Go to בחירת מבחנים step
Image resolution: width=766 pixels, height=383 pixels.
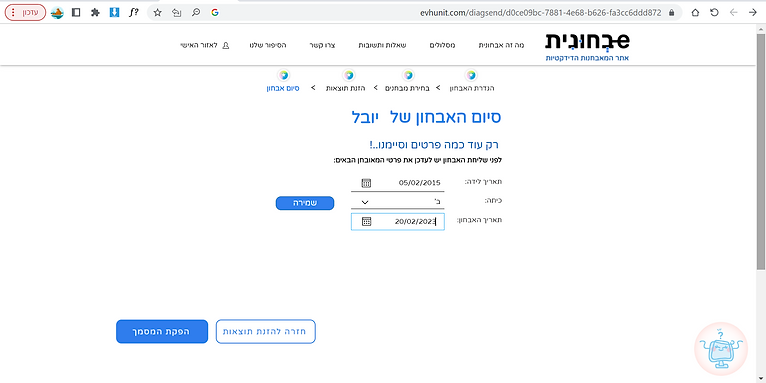pos(407,88)
